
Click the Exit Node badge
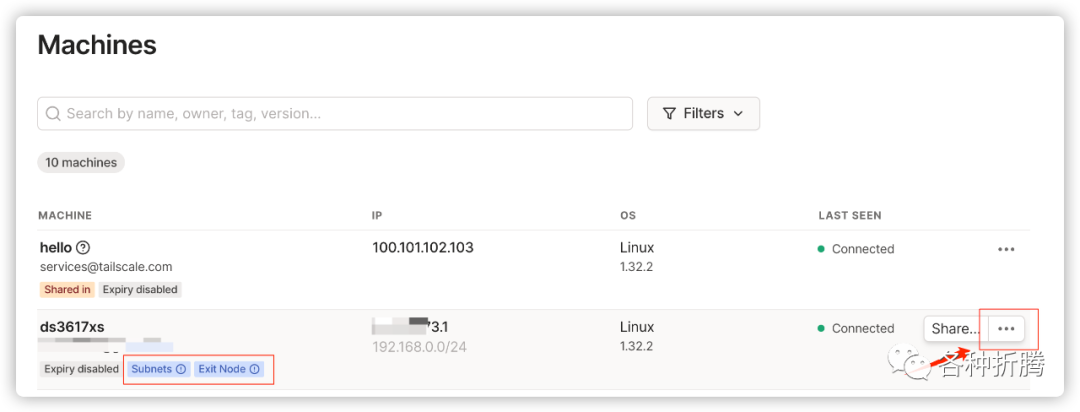(222, 369)
